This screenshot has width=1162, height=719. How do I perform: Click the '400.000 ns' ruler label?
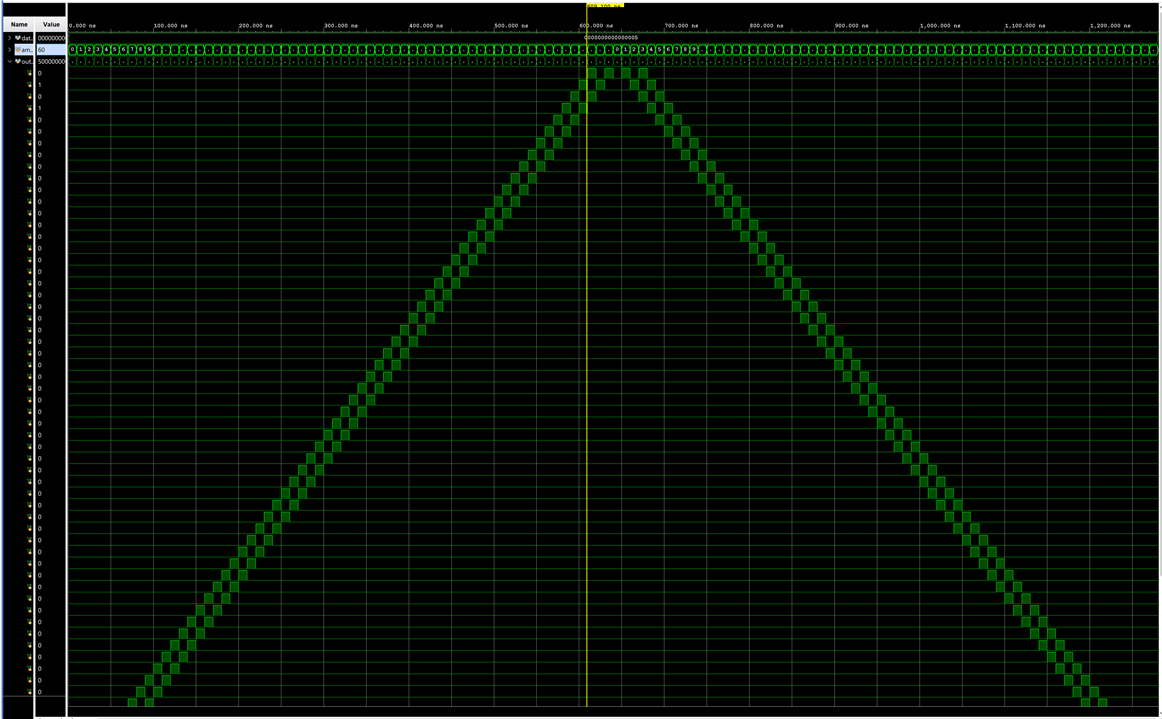[x=426, y=25]
